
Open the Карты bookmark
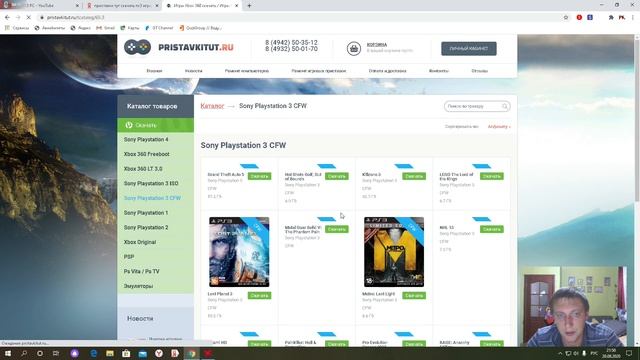(130, 28)
